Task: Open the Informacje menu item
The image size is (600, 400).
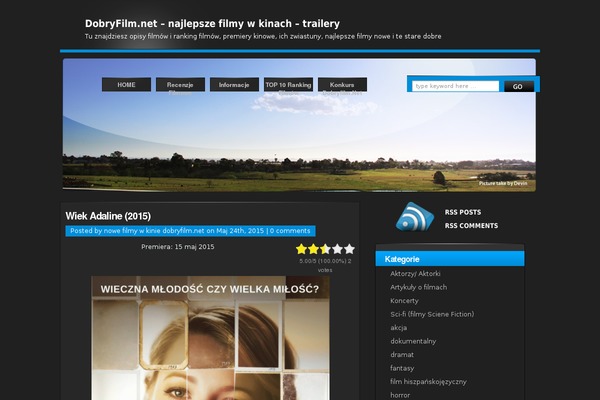Action: click(234, 85)
